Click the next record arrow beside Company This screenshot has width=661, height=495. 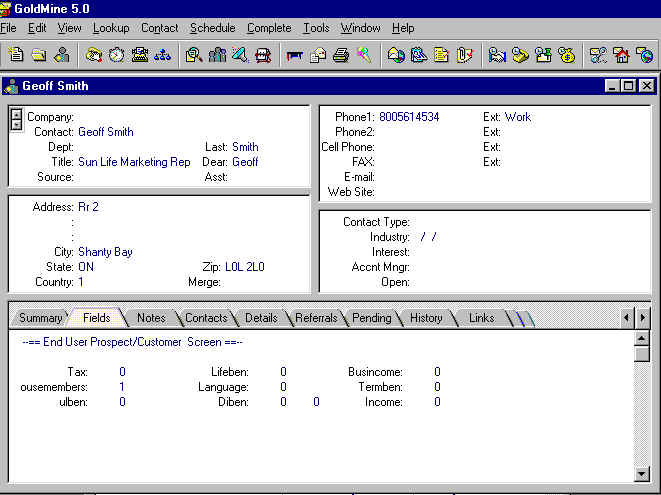point(16,125)
